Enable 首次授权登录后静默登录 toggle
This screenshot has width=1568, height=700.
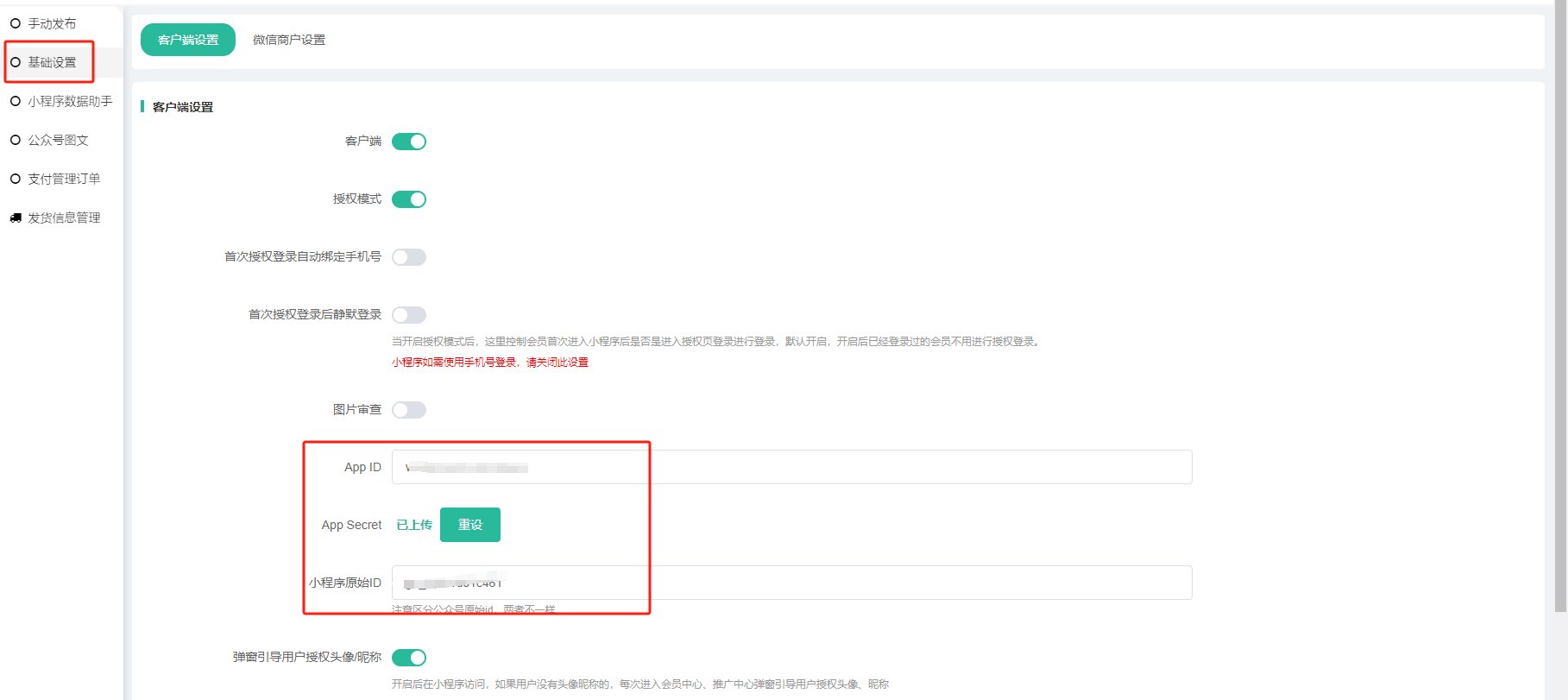coord(409,315)
